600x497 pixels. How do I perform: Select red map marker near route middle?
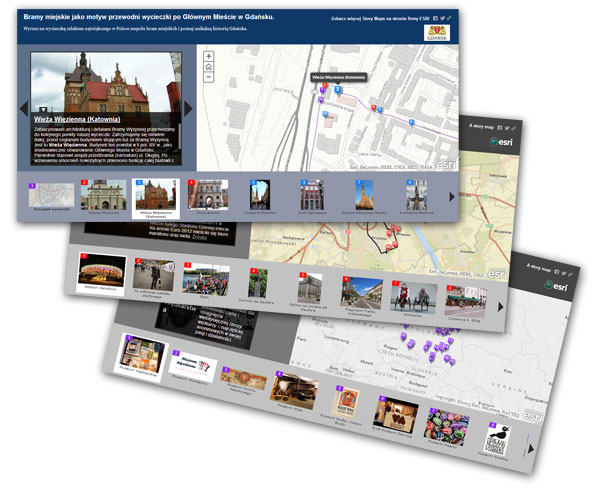[x=374, y=108]
